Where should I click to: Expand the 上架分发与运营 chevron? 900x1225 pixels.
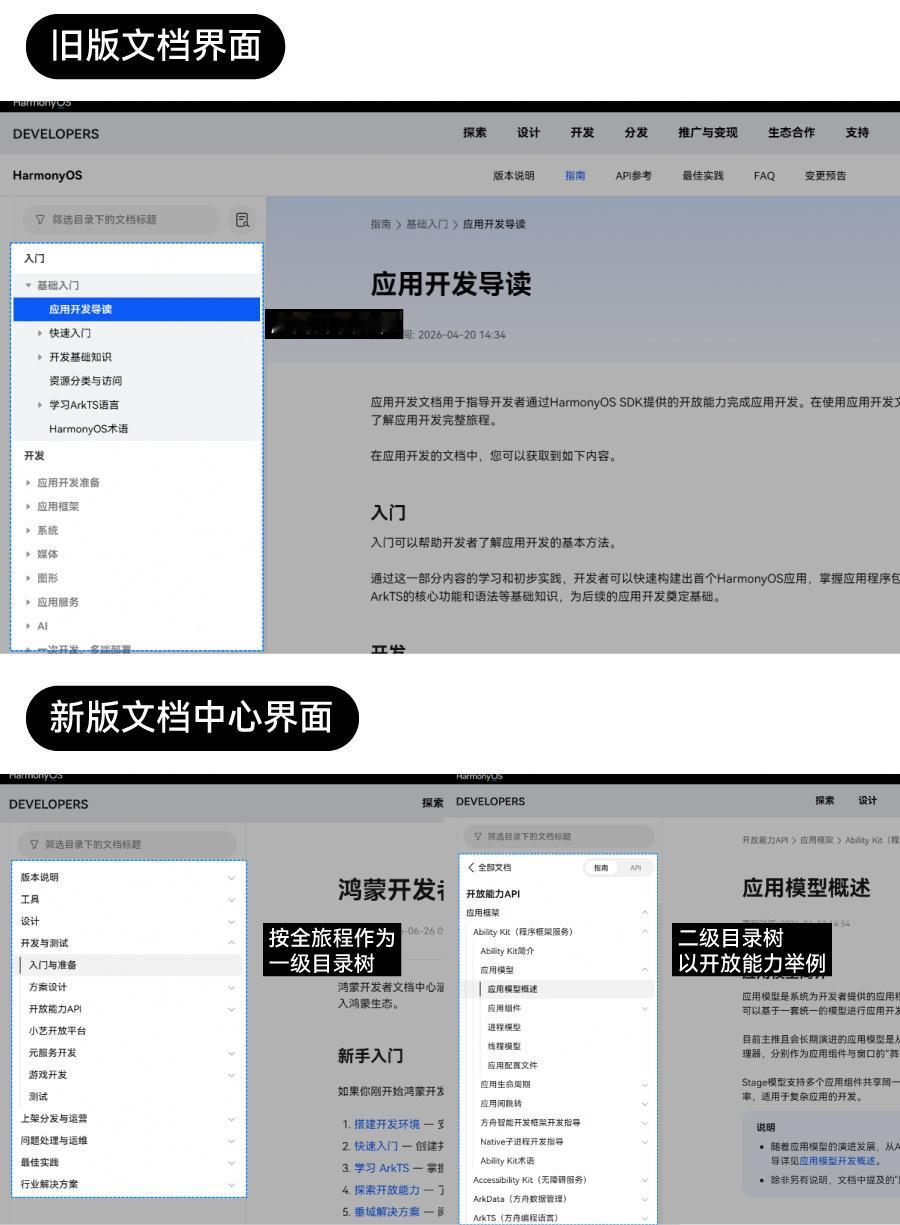[232, 1119]
